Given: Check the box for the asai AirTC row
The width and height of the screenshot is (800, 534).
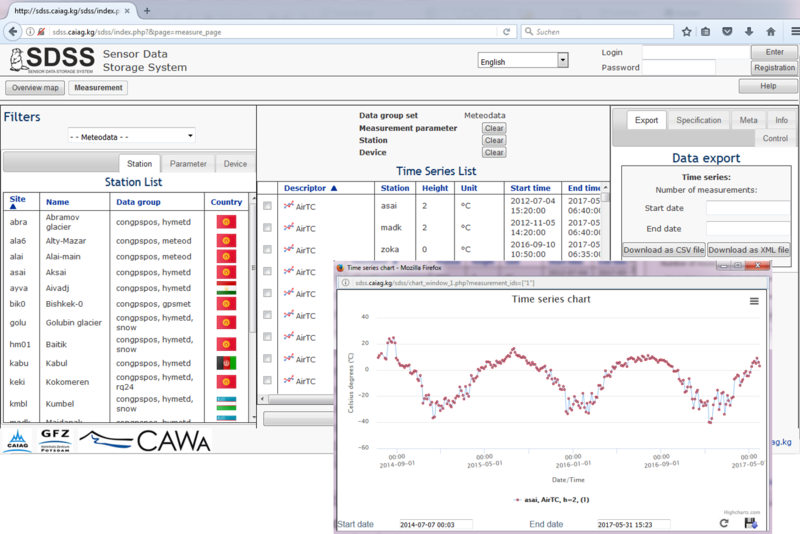Looking at the screenshot, I should [267, 206].
